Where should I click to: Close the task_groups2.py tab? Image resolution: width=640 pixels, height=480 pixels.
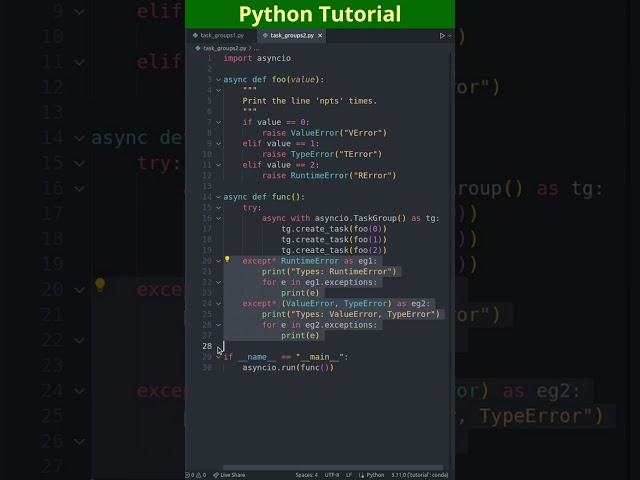pos(320,36)
